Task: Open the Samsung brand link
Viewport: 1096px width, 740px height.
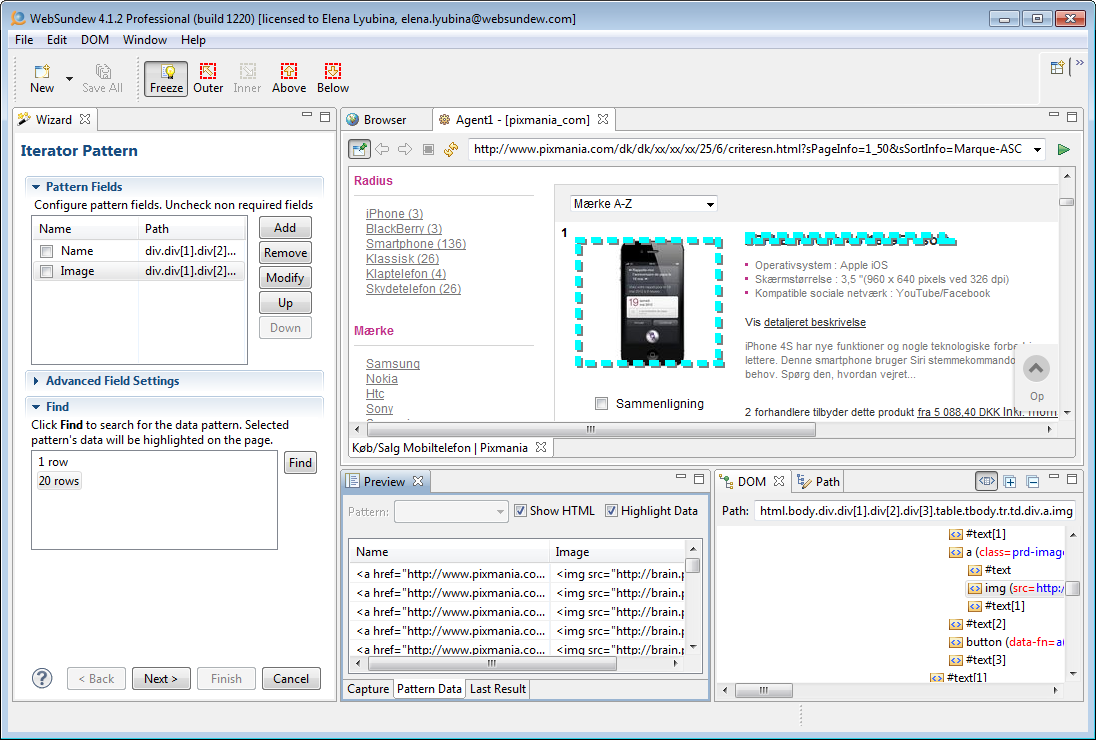Action: coord(393,363)
